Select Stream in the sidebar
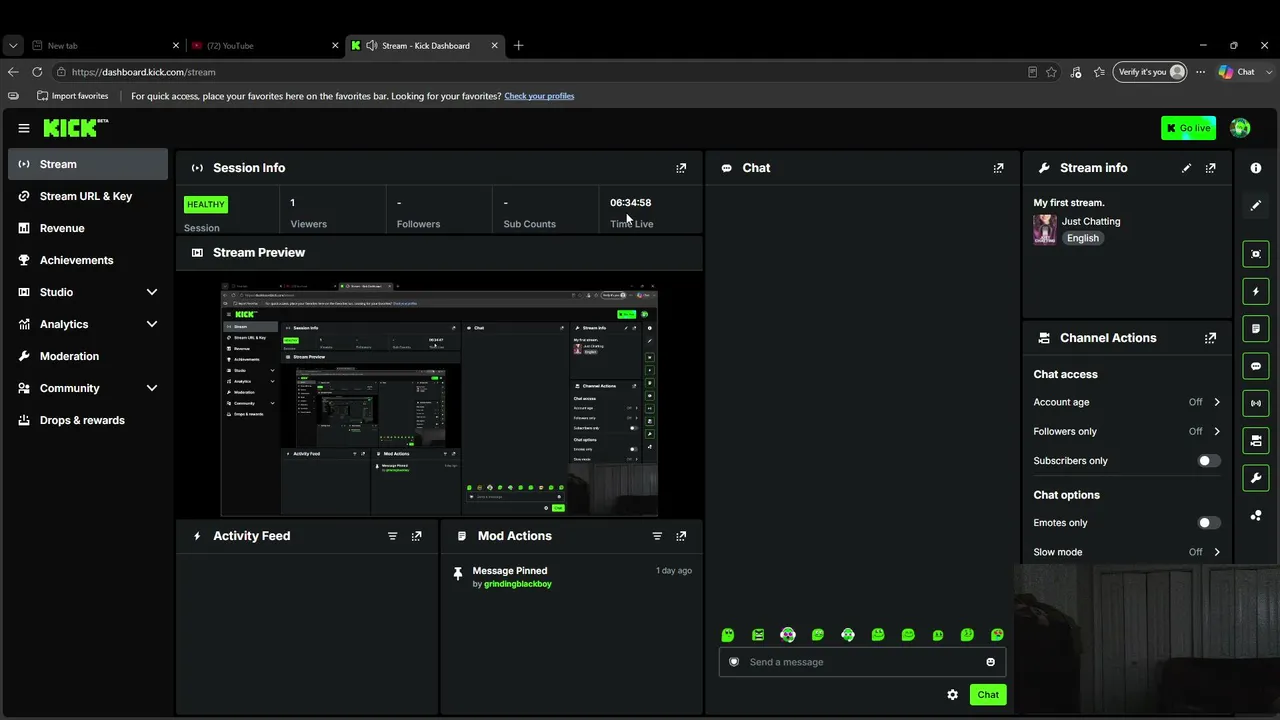Screen dimensions: 1280x720 click(x=88, y=164)
